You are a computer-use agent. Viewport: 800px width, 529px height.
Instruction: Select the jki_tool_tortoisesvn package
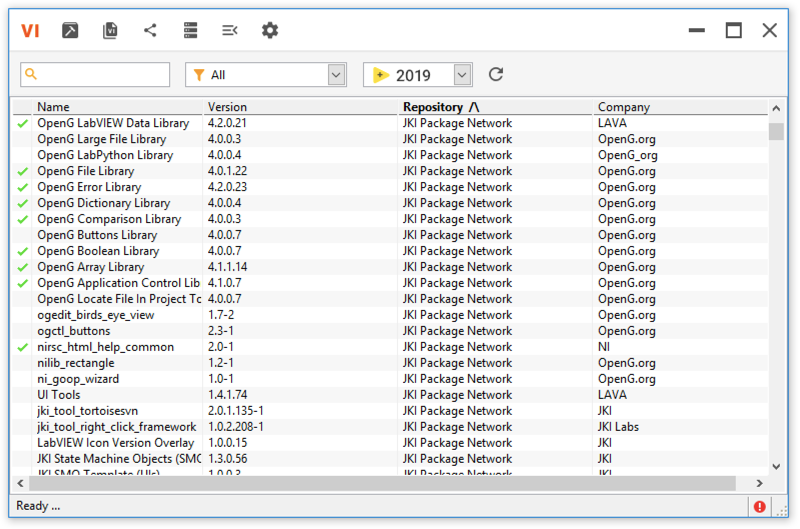pos(390,411)
